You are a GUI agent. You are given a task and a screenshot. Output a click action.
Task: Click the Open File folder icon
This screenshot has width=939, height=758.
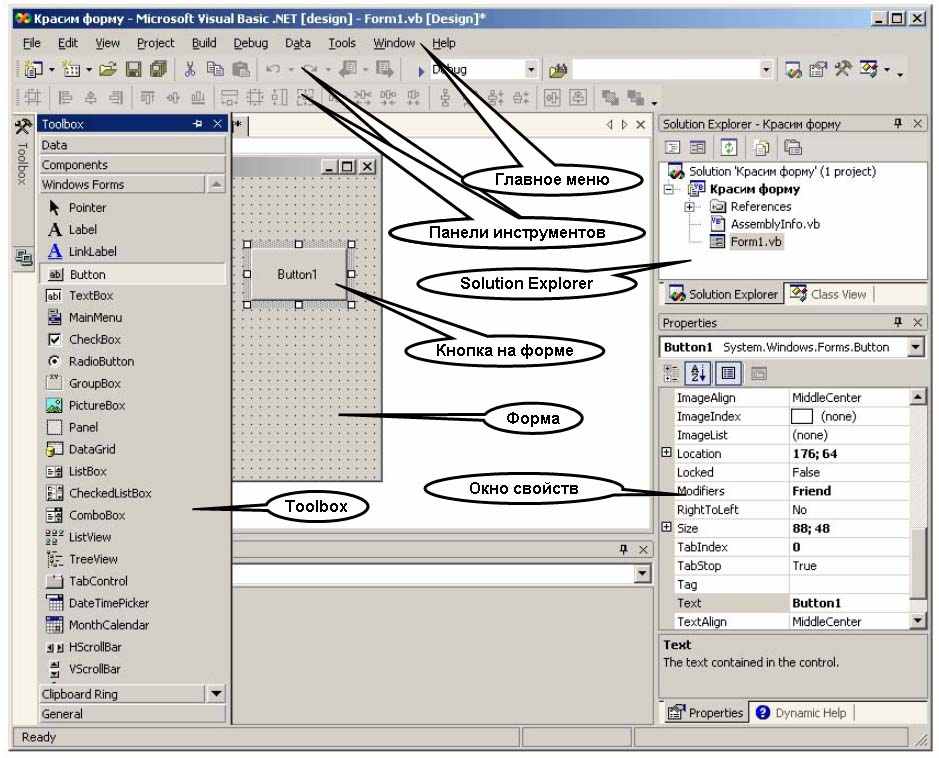click(108, 69)
